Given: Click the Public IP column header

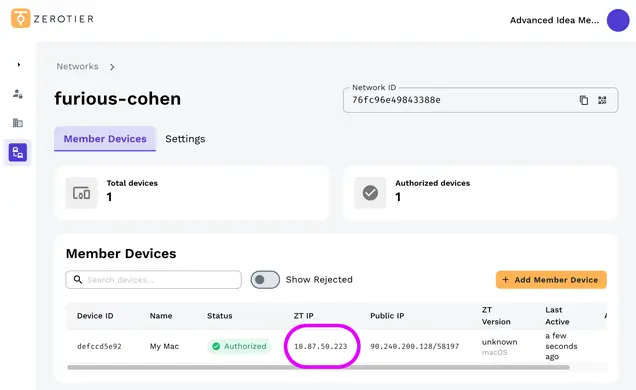Looking at the screenshot, I should point(387,316).
